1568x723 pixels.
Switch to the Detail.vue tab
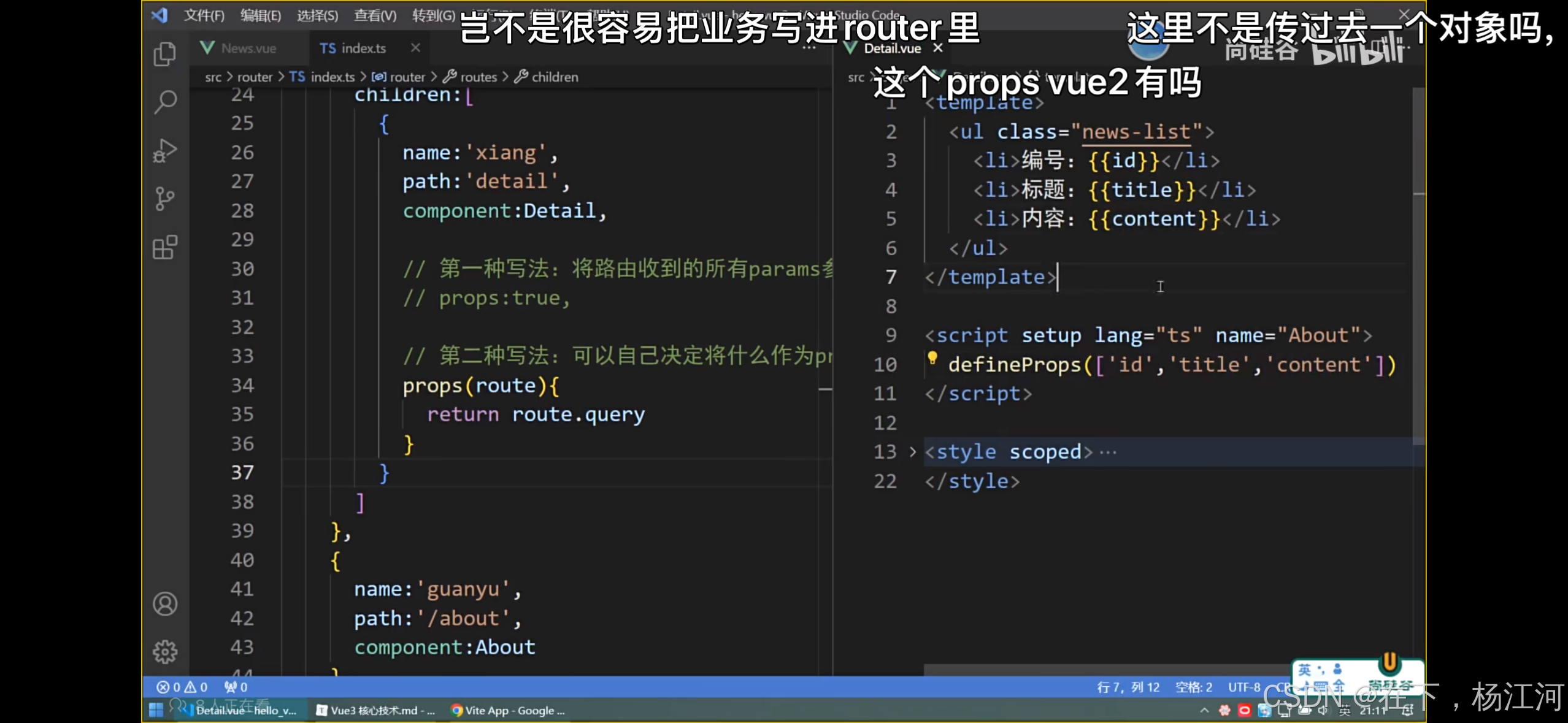893,48
